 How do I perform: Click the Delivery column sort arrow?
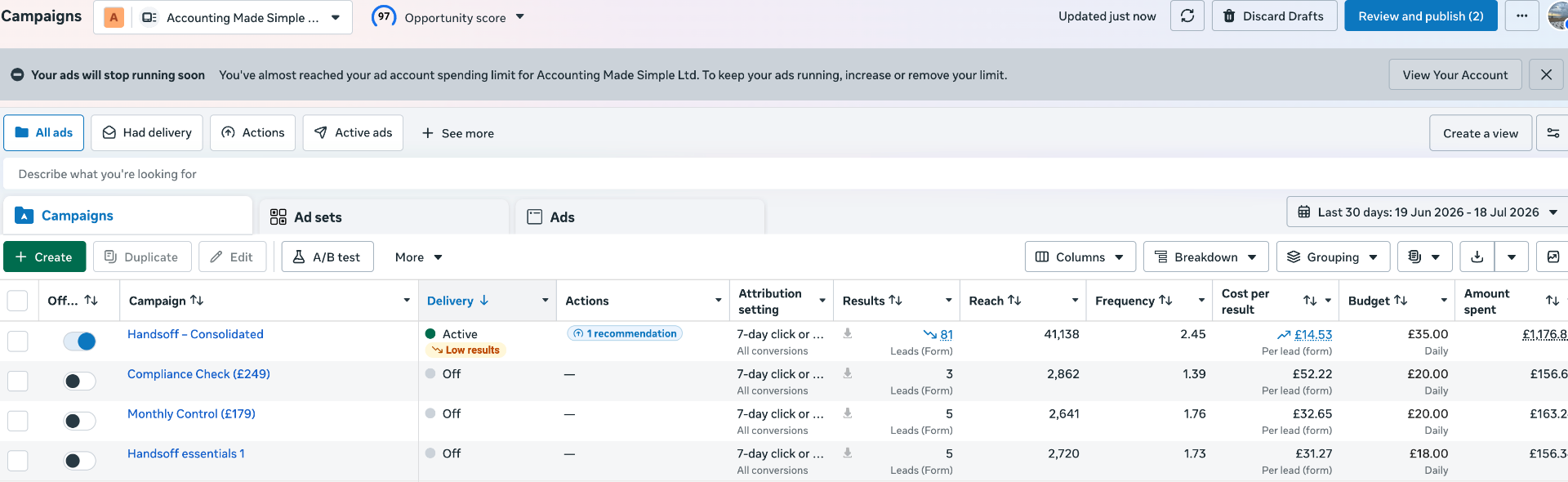(x=484, y=301)
